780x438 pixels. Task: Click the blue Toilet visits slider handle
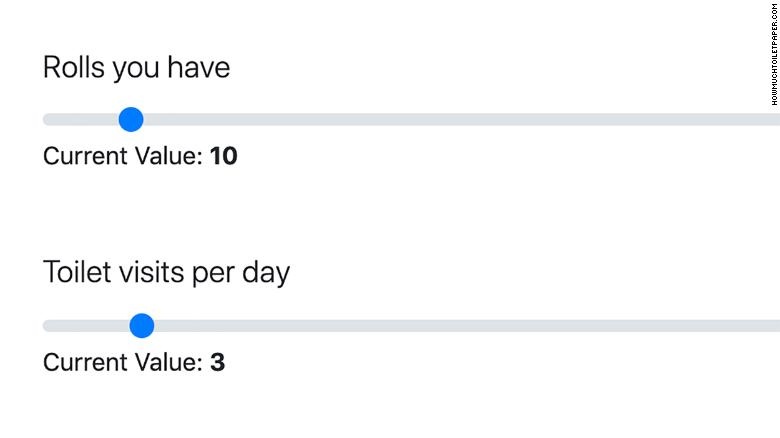142,325
